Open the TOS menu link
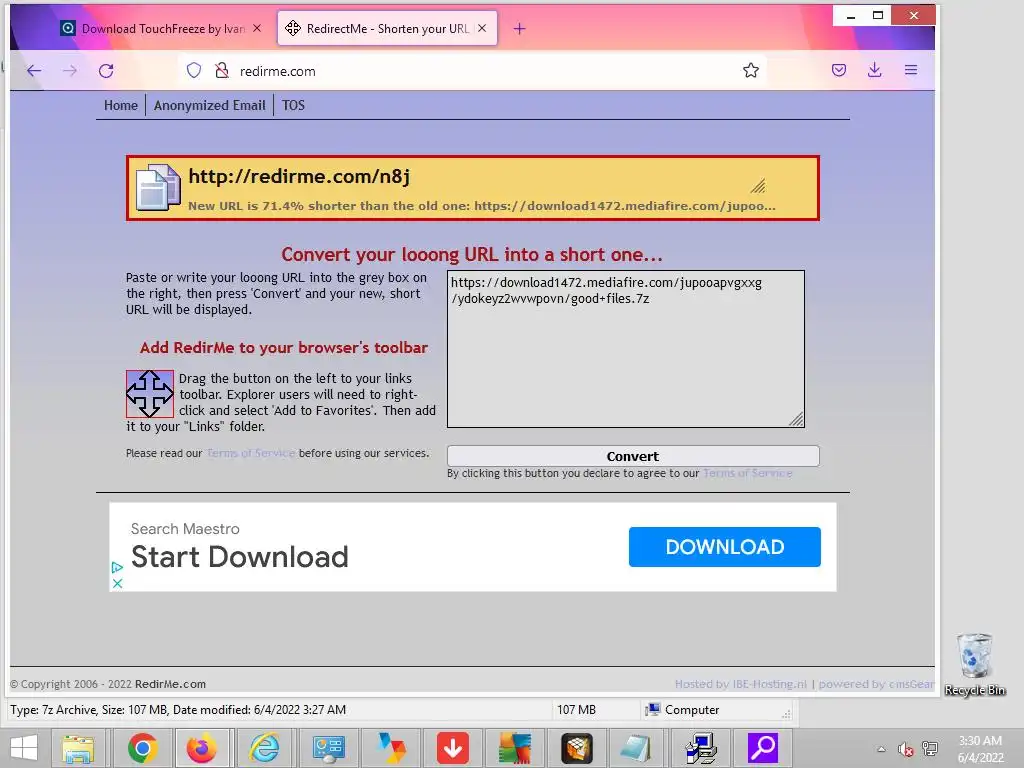Screen dimensions: 1024x768 point(293,105)
